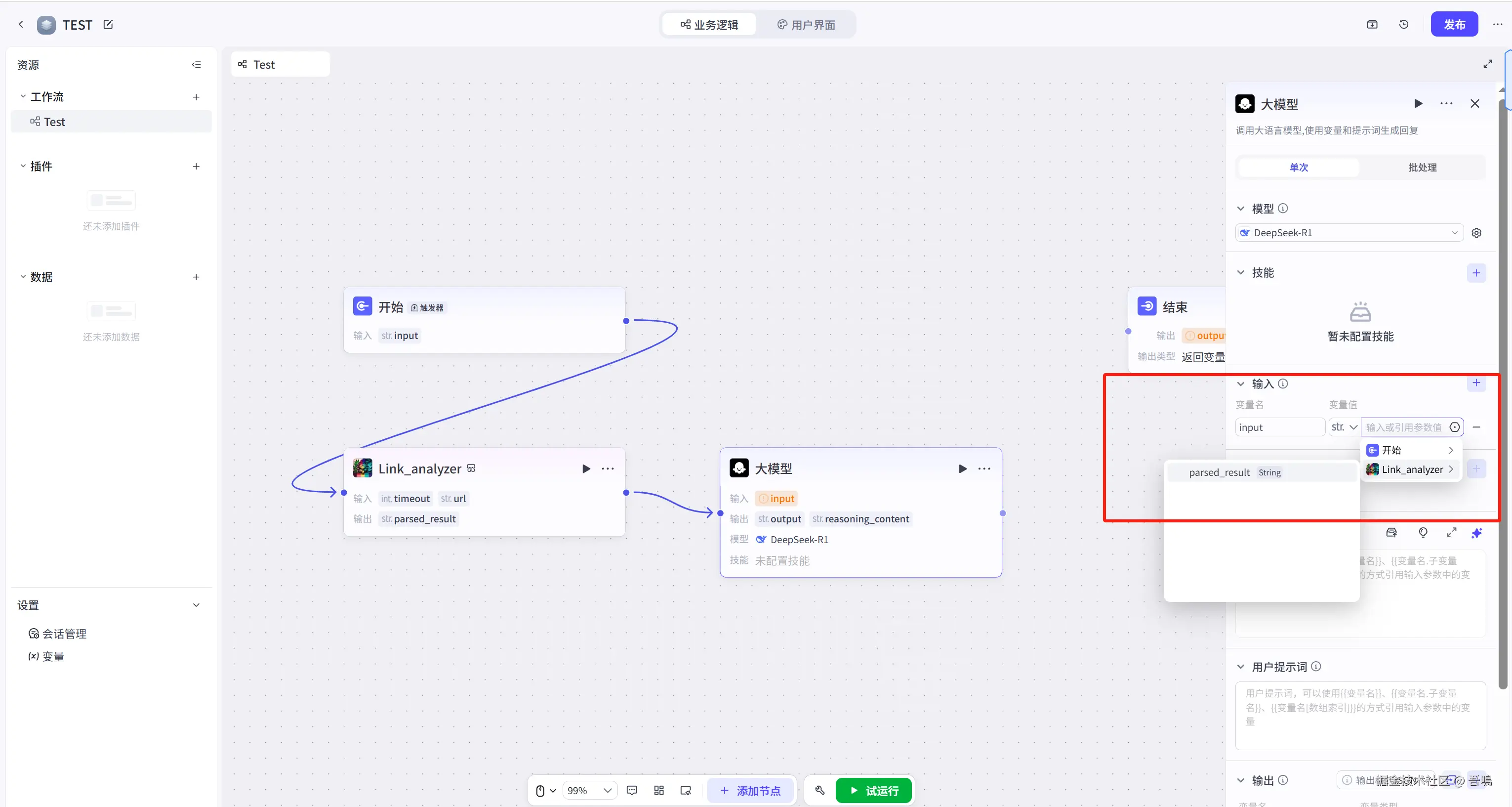Collapse the 工作流 tree section
This screenshot has width=1512, height=807.
24,97
